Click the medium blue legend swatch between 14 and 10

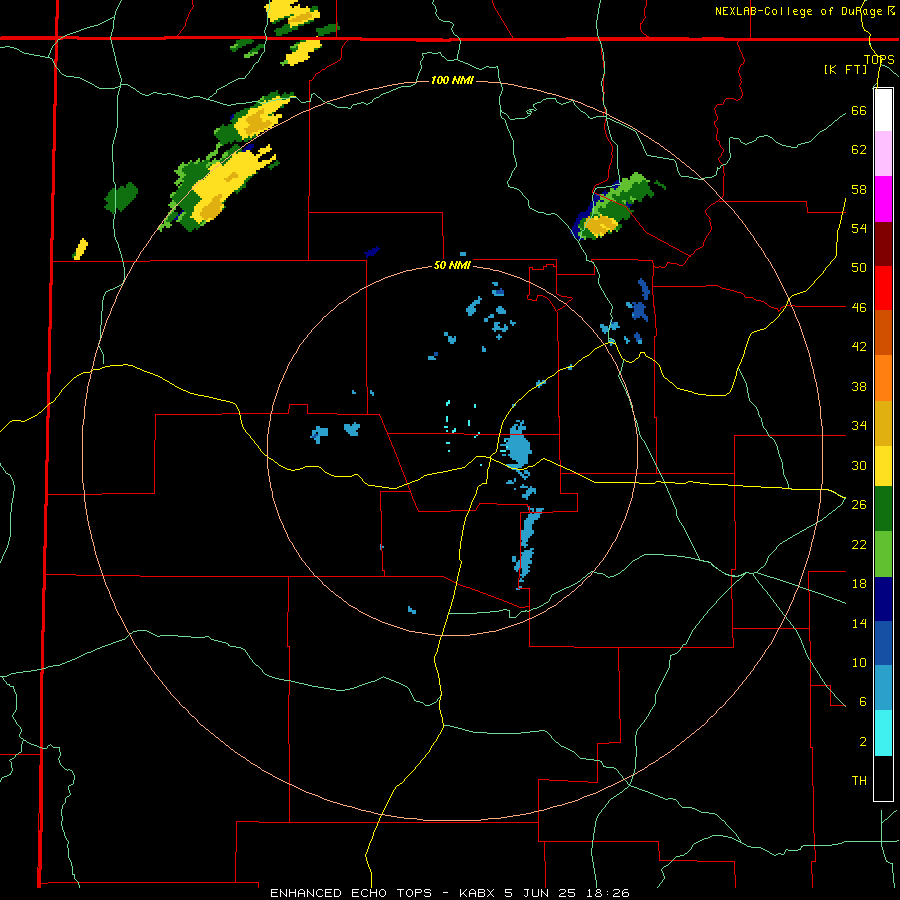883,643
